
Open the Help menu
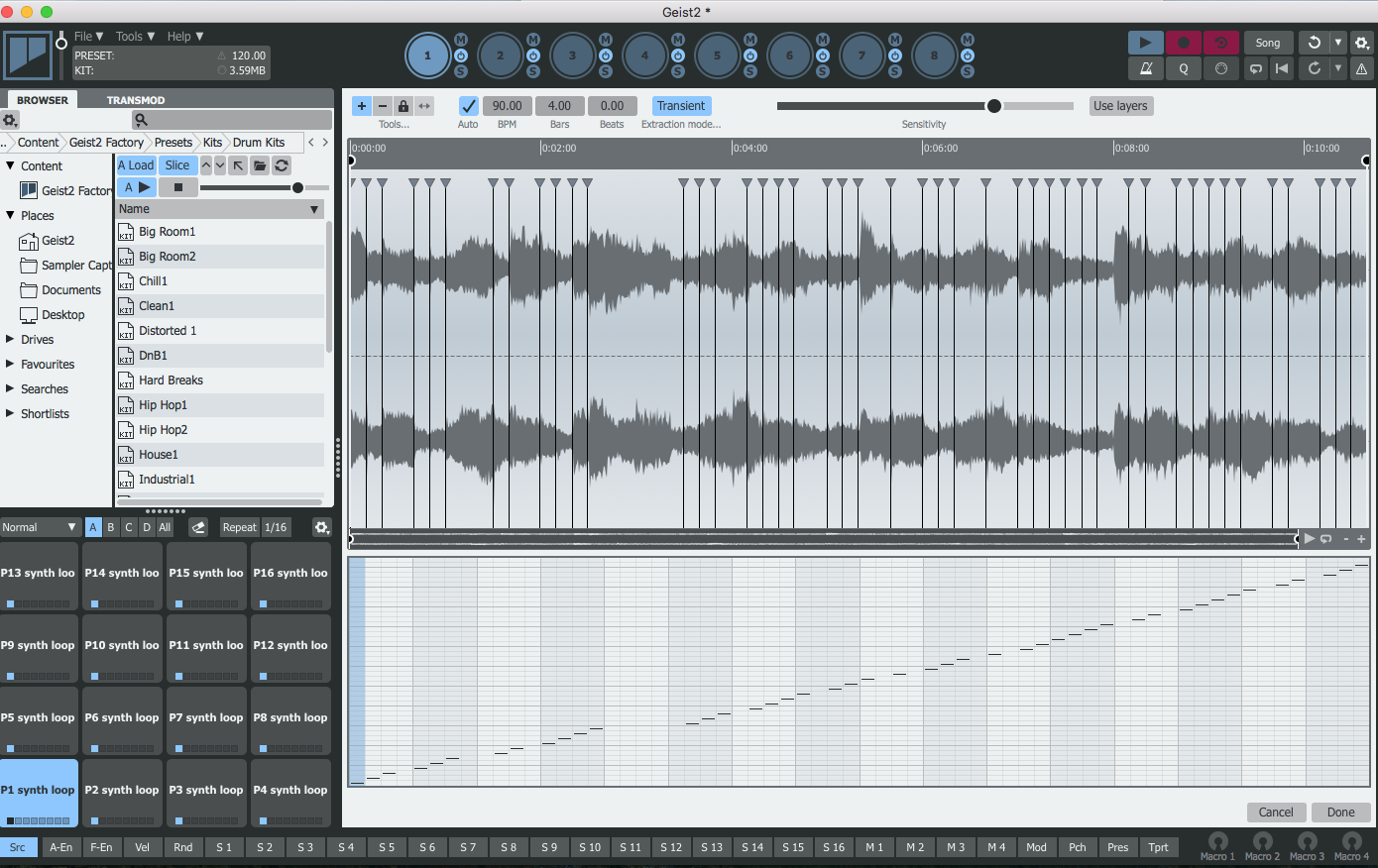(184, 37)
